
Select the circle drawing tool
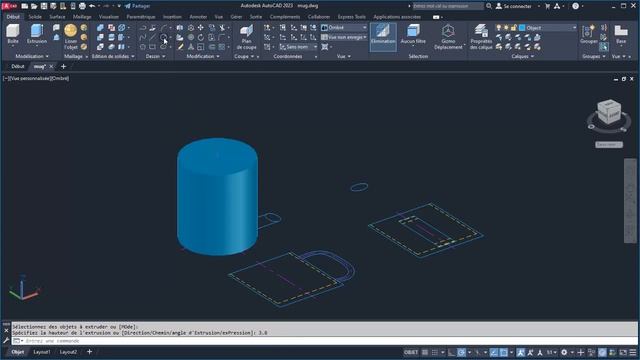163,37
